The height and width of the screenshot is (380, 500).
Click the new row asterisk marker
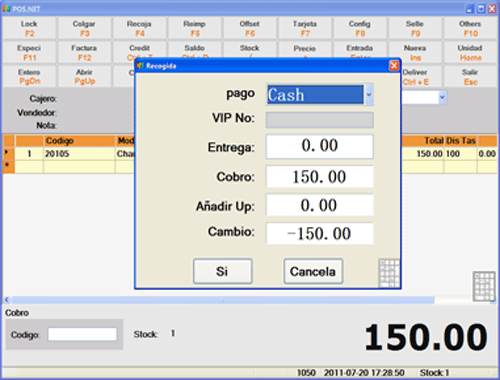8,166
